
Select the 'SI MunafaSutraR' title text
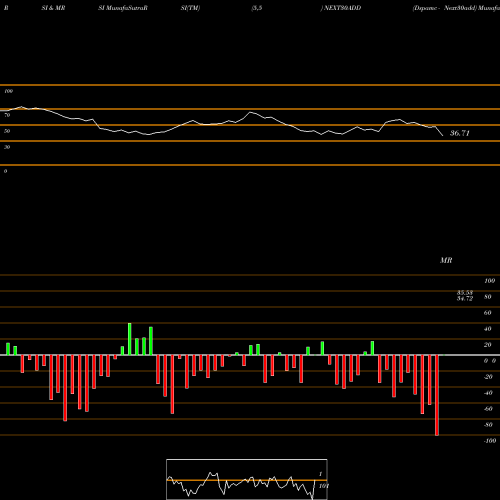123,8
